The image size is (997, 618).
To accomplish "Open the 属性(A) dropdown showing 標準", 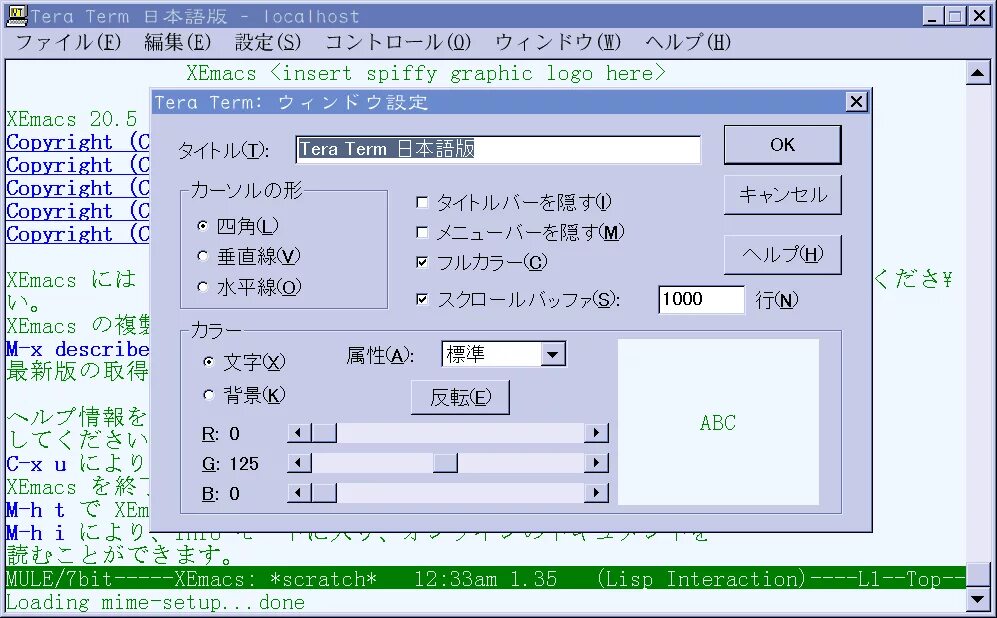I will [504, 354].
